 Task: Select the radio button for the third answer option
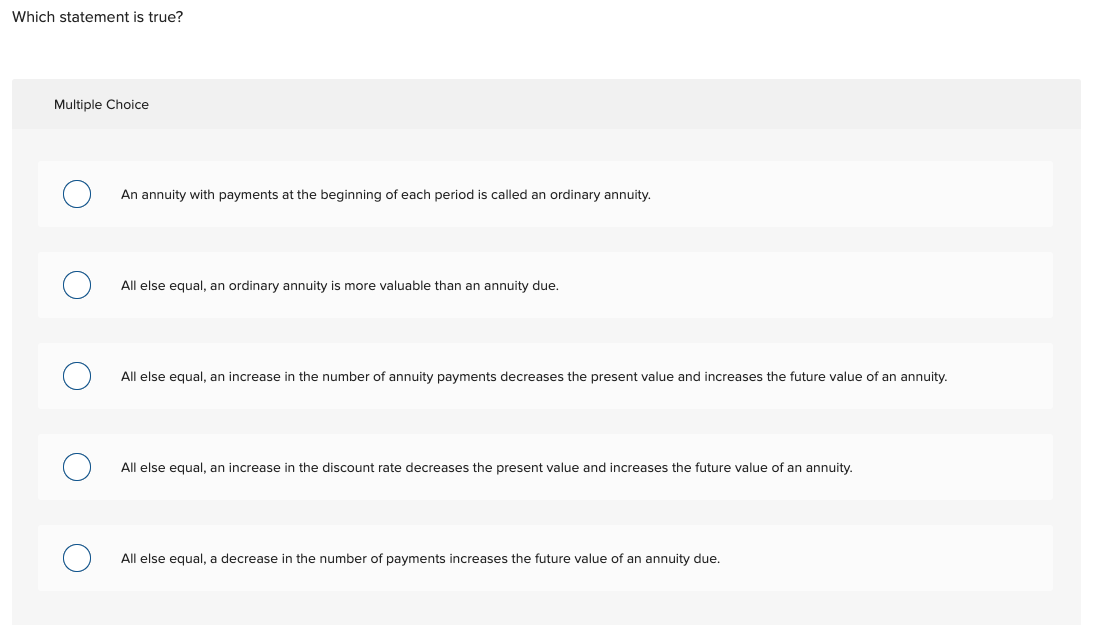pyautogui.click(x=77, y=376)
